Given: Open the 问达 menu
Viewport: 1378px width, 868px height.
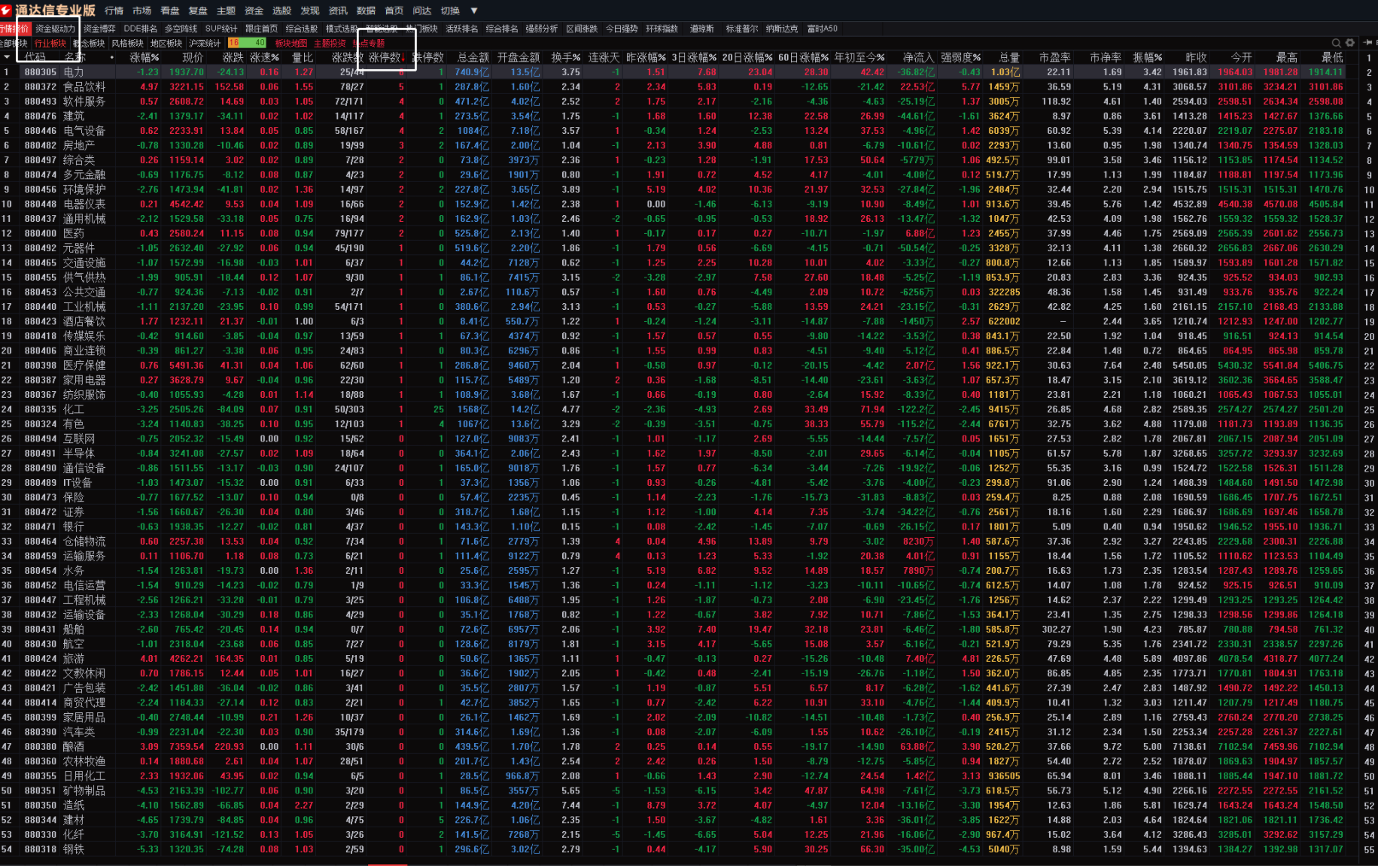Looking at the screenshot, I should (422, 11).
